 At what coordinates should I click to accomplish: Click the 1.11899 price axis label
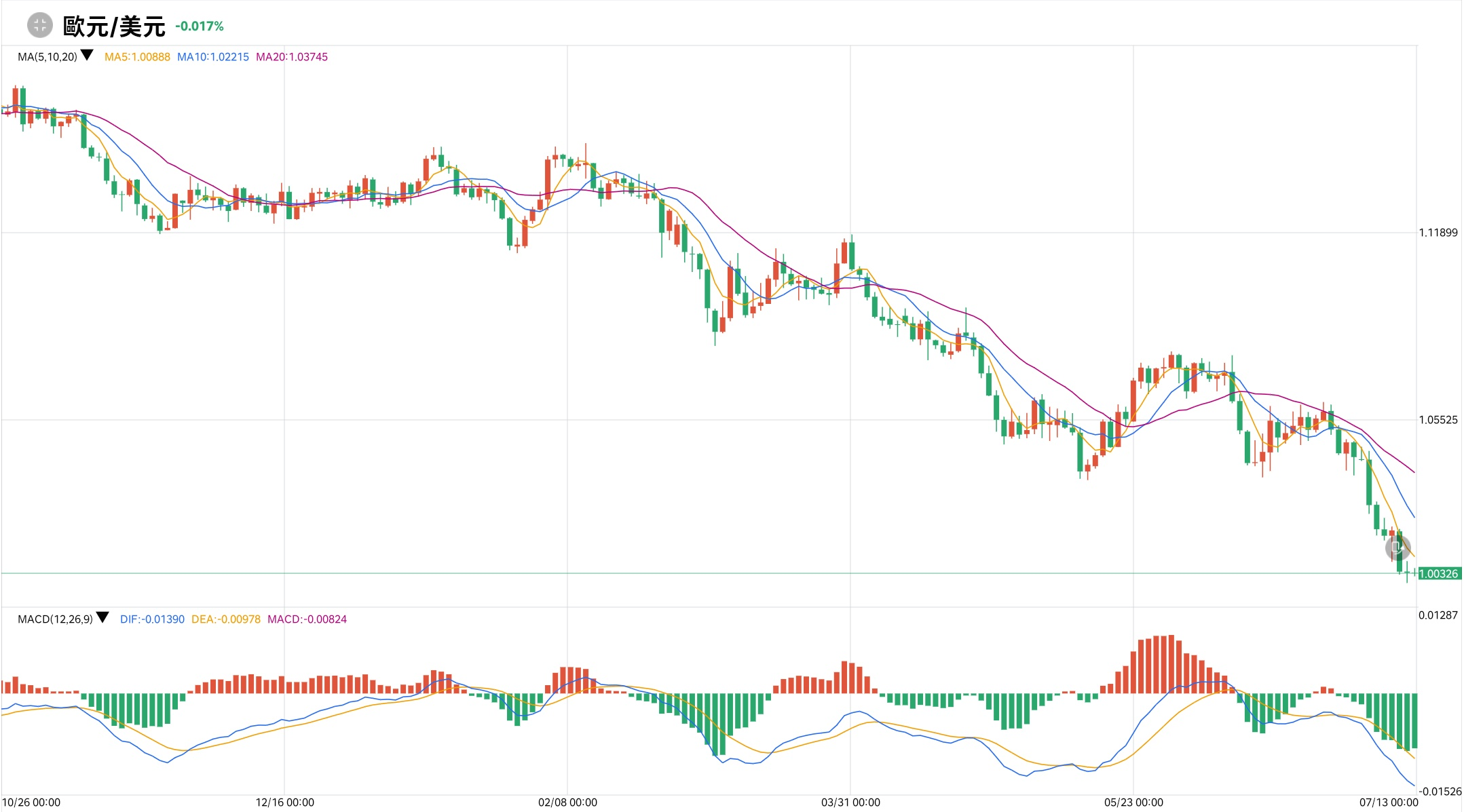click(x=1438, y=233)
